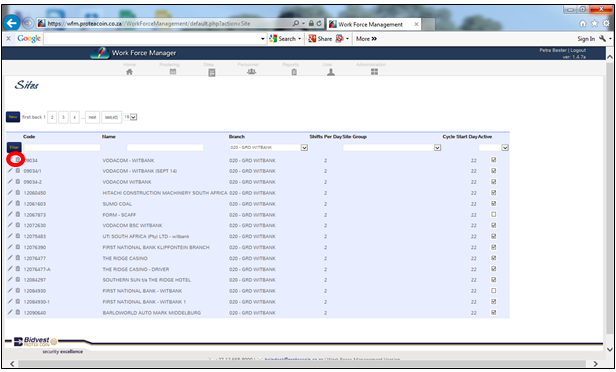Go back using the browser back arrow
Screen dimensions: 616x372
coord(11,23)
